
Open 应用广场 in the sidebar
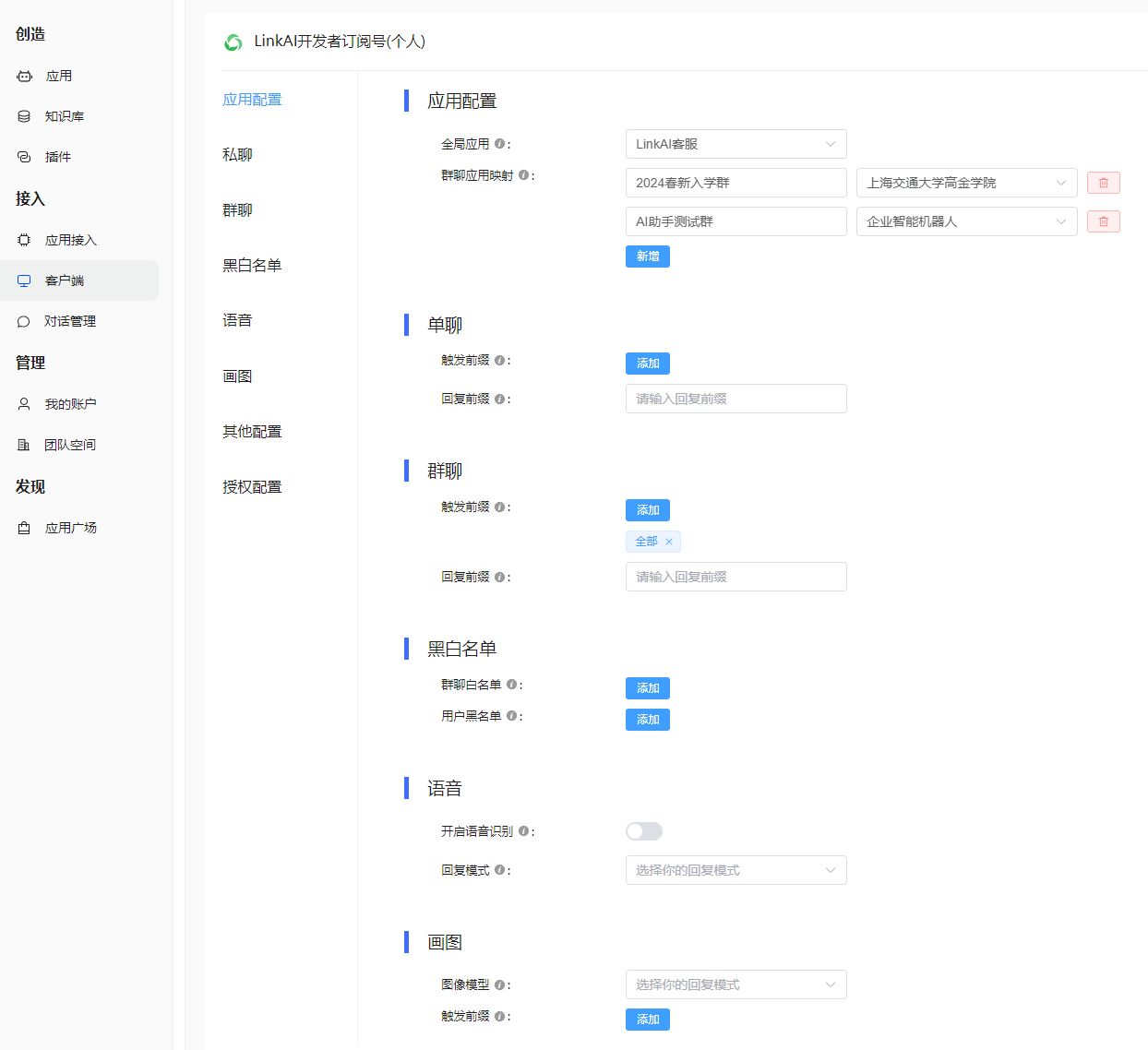[79, 528]
